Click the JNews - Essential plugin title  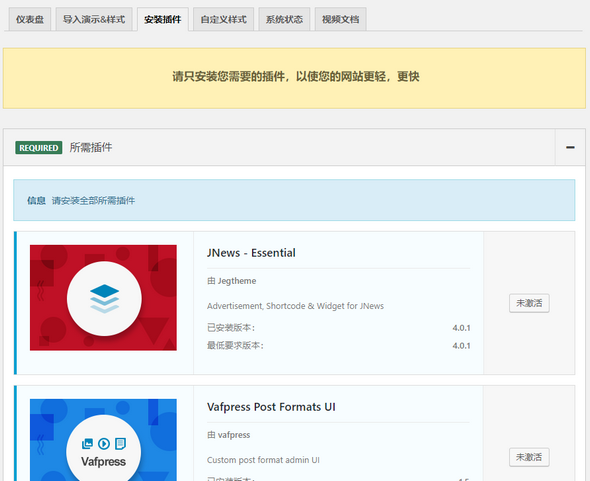251,253
